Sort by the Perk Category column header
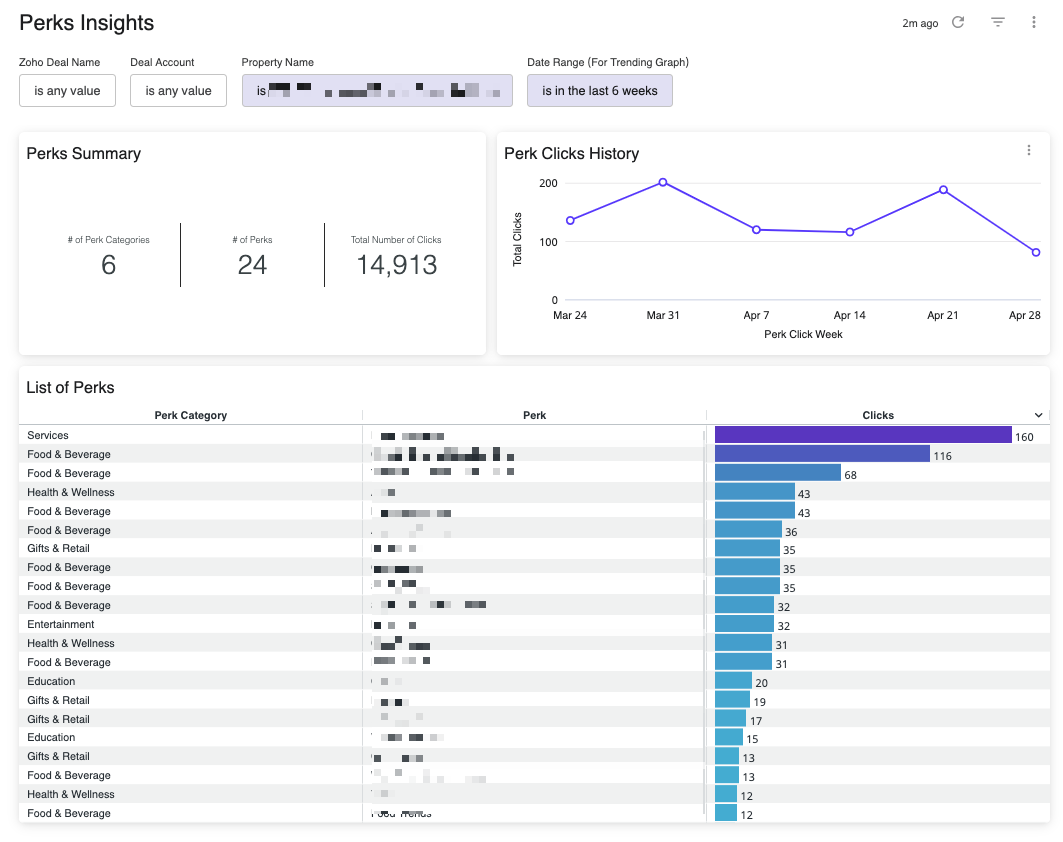This screenshot has width=1063, height=842. coord(190,415)
